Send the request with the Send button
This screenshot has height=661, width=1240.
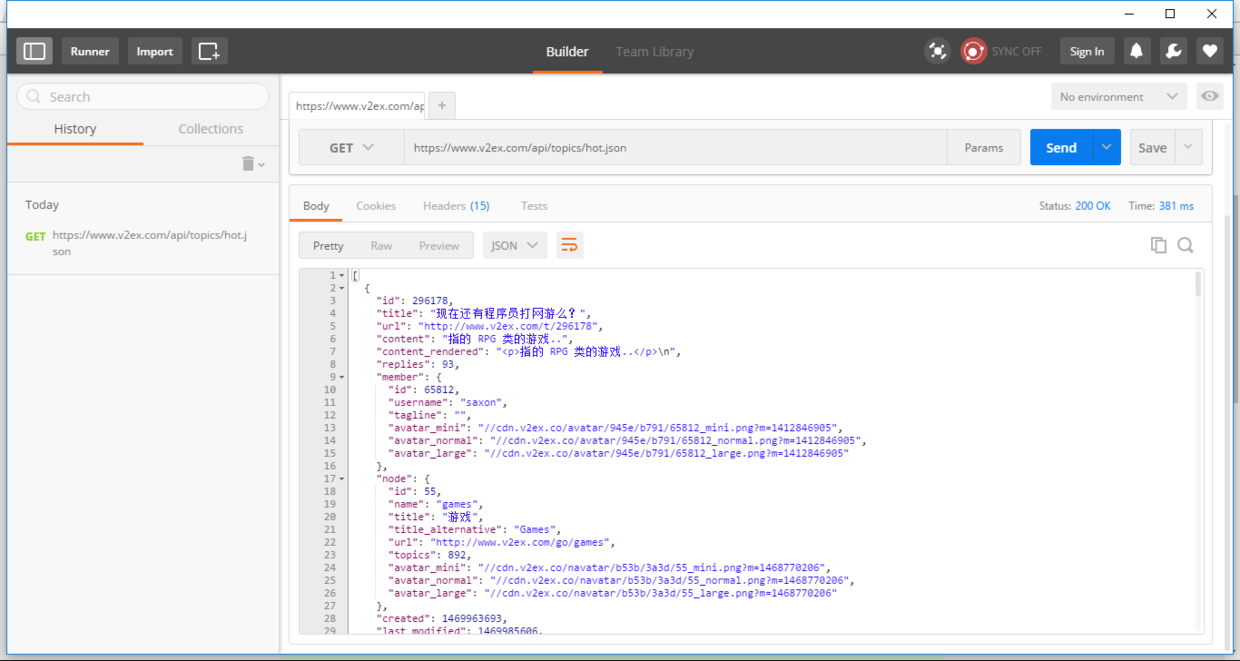1062,148
